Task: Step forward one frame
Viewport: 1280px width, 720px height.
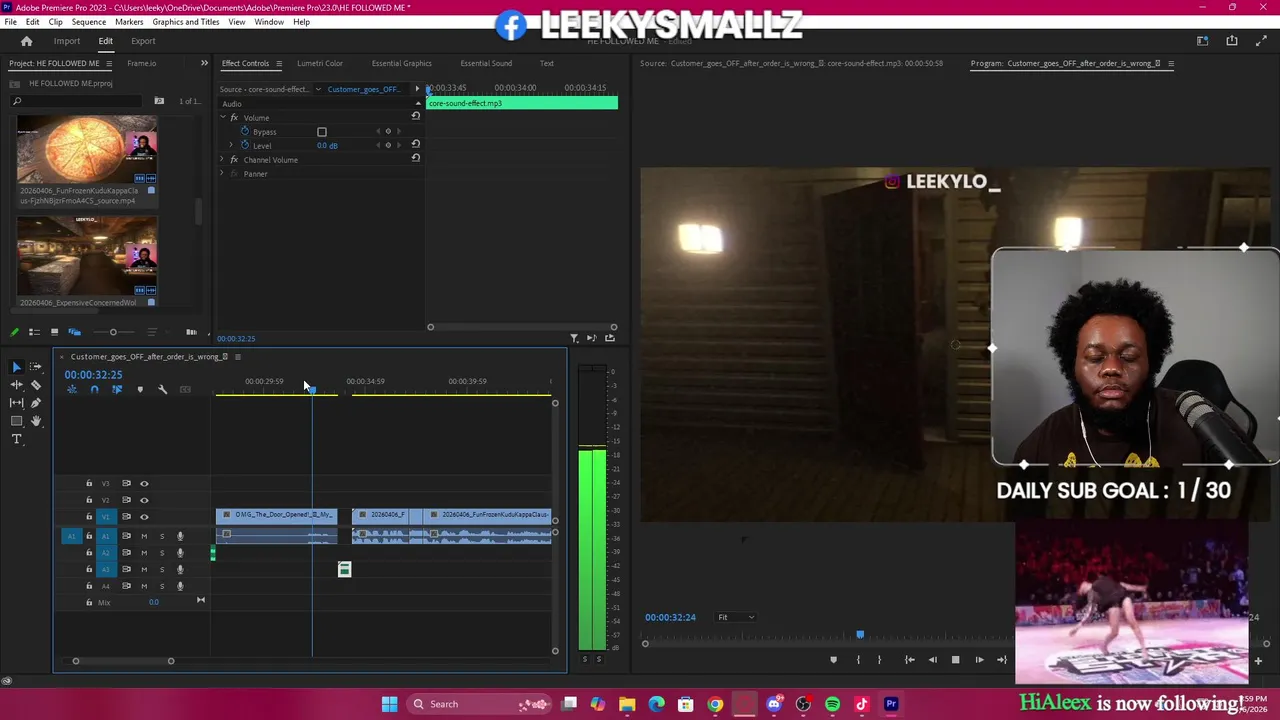Action: click(x=979, y=660)
